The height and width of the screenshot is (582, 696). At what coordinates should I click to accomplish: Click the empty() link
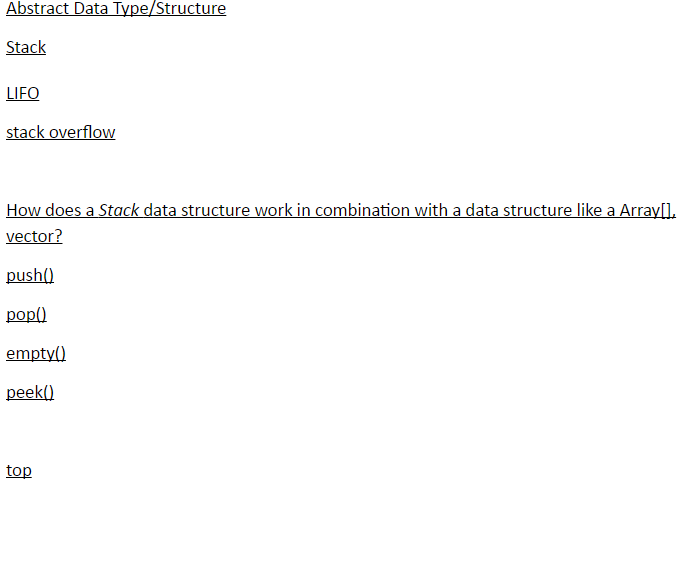click(36, 354)
